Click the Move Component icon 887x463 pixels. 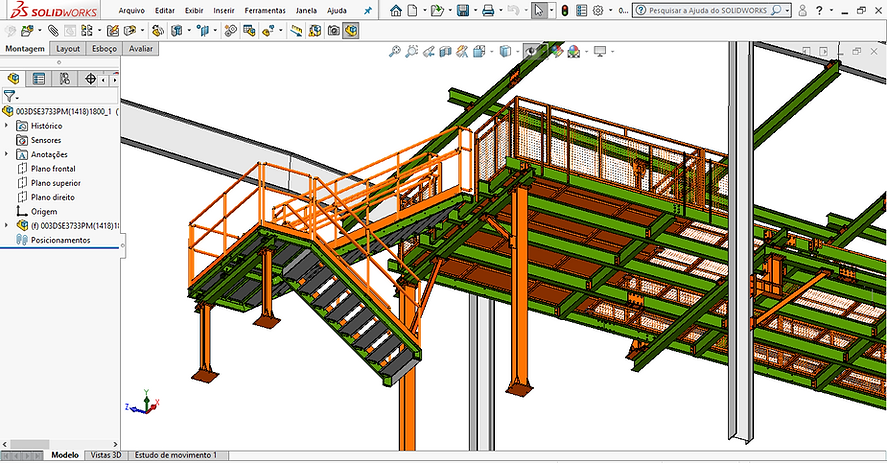click(130, 31)
